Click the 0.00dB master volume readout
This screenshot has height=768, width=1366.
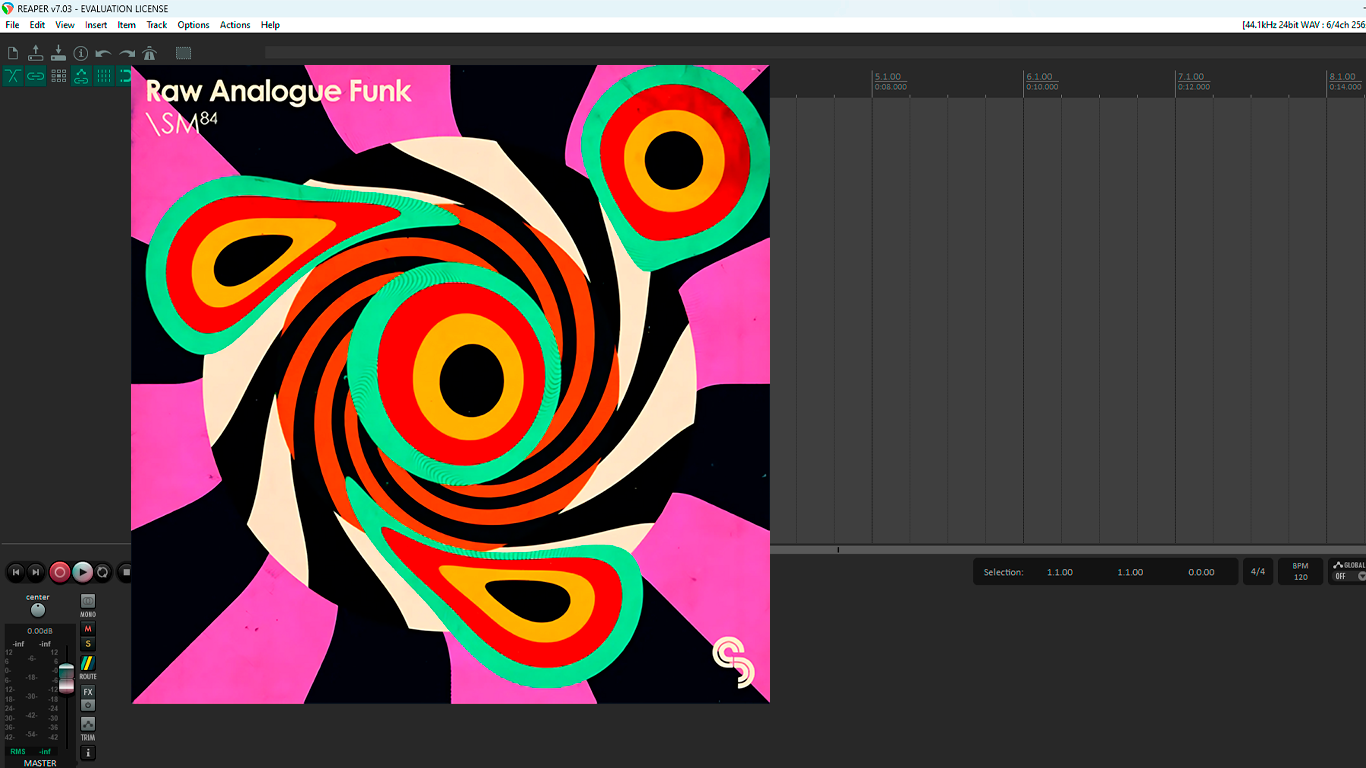click(x=40, y=631)
